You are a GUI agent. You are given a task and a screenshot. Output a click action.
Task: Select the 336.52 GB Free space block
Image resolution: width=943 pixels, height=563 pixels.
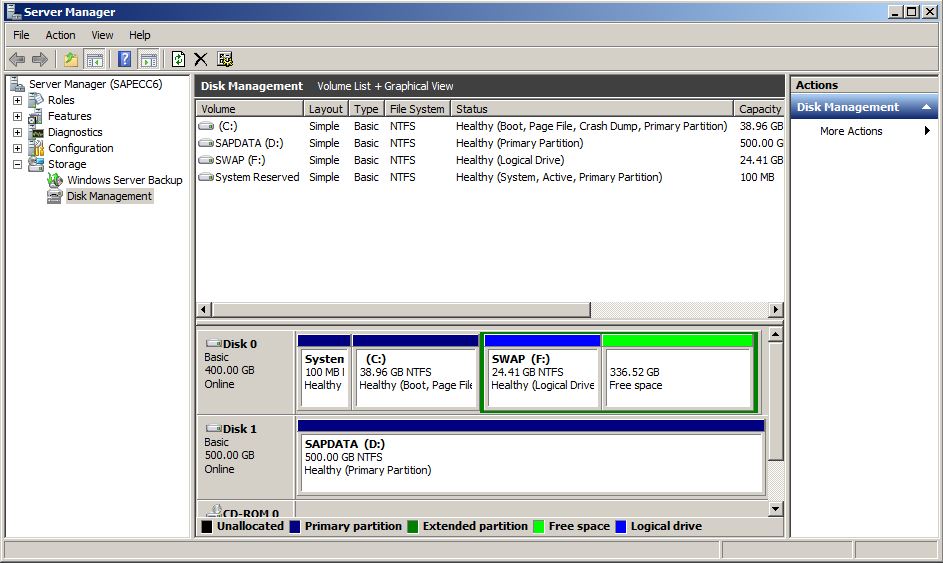click(678, 372)
